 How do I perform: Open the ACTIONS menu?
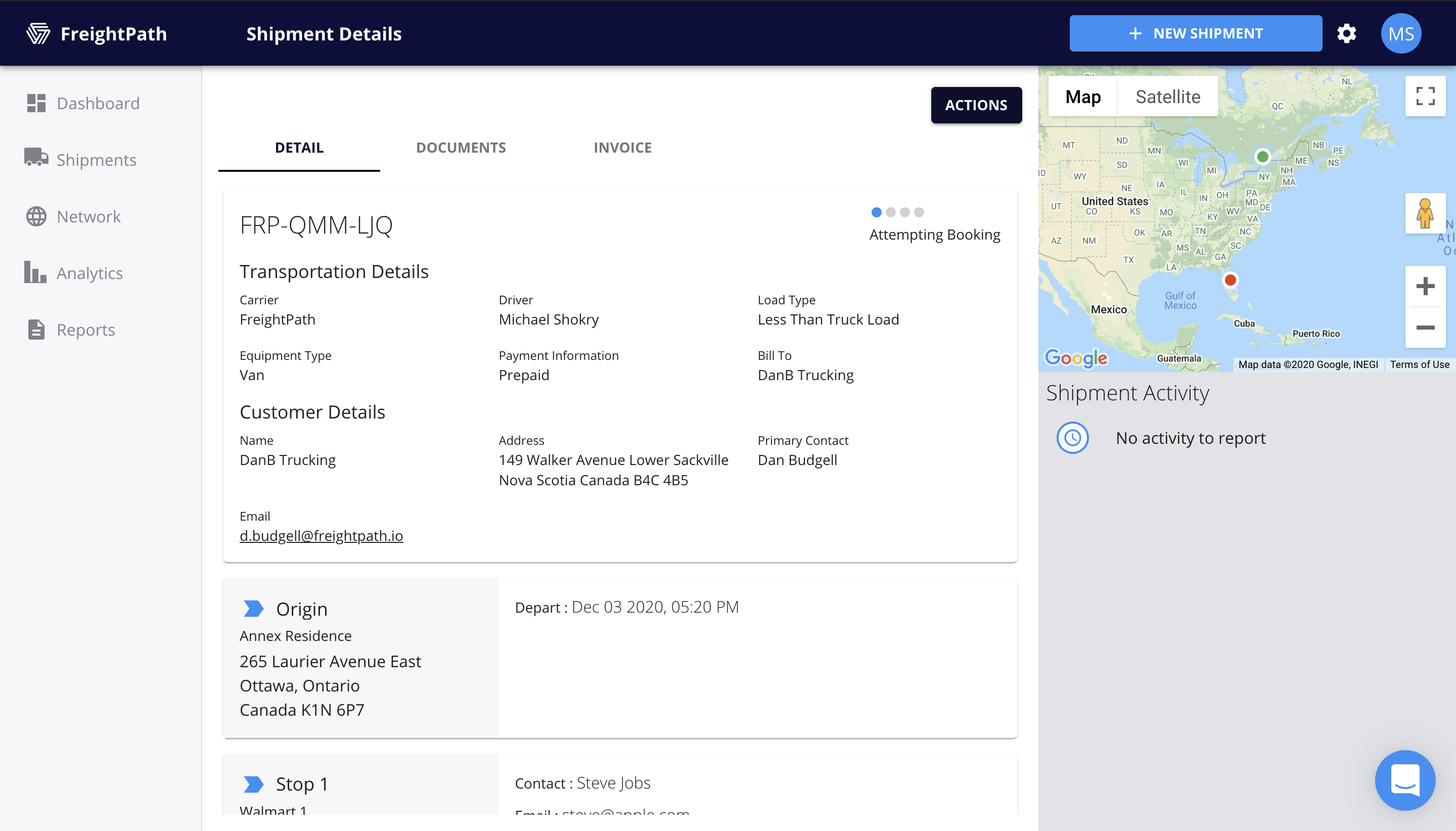tap(976, 105)
